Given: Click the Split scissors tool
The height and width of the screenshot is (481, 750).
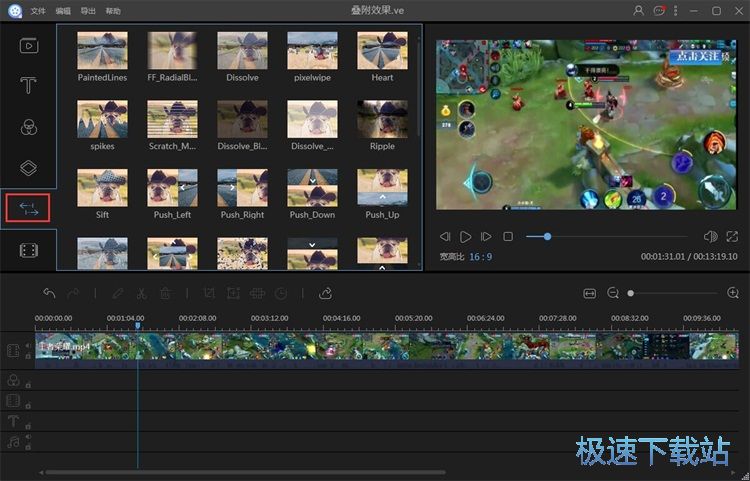Looking at the screenshot, I should tap(142, 293).
